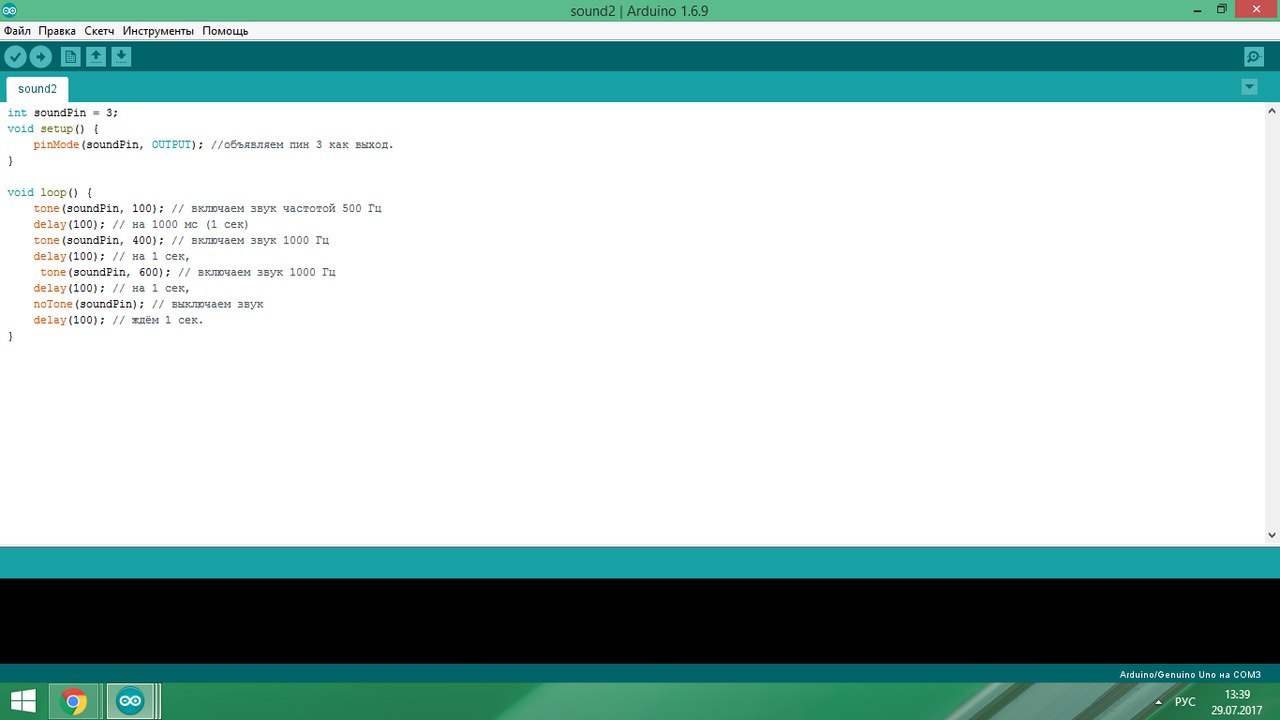This screenshot has height=720, width=1280.
Task: Click the 'void loop() {' line
Action: (x=49, y=193)
